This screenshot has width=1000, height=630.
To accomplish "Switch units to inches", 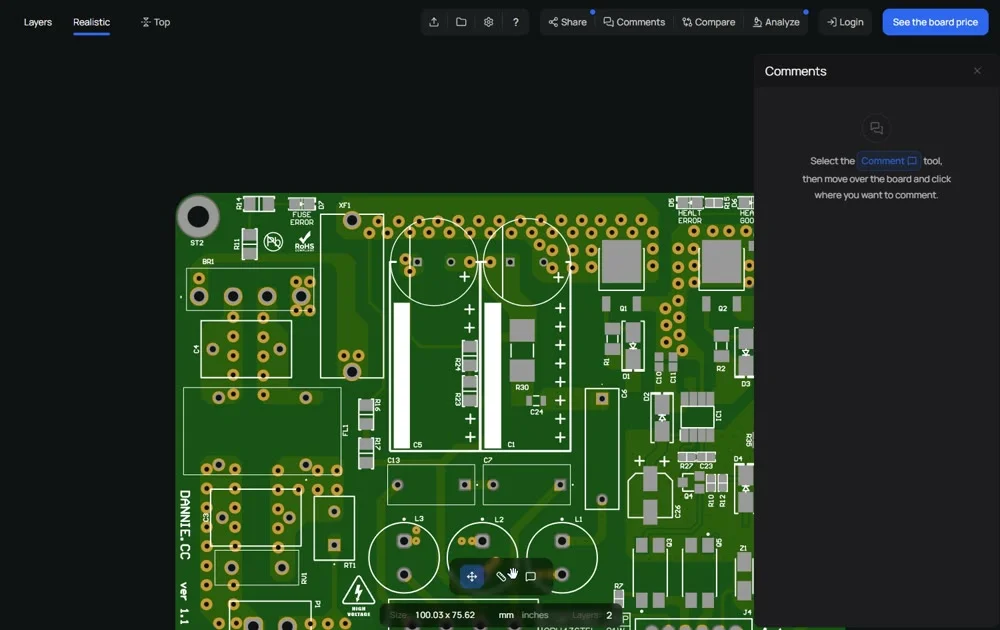I will (534, 615).
